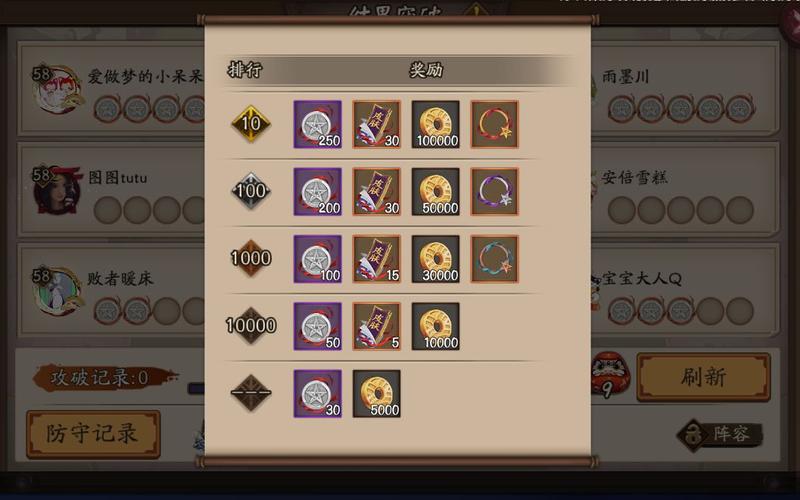The height and width of the screenshot is (500, 800).
Task: Tap the 5000 gold coin reward
Action: click(377, 394)
